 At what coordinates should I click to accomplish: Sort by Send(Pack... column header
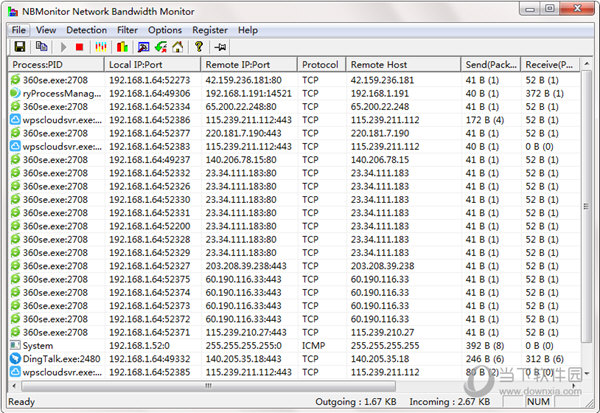[491, 64]
